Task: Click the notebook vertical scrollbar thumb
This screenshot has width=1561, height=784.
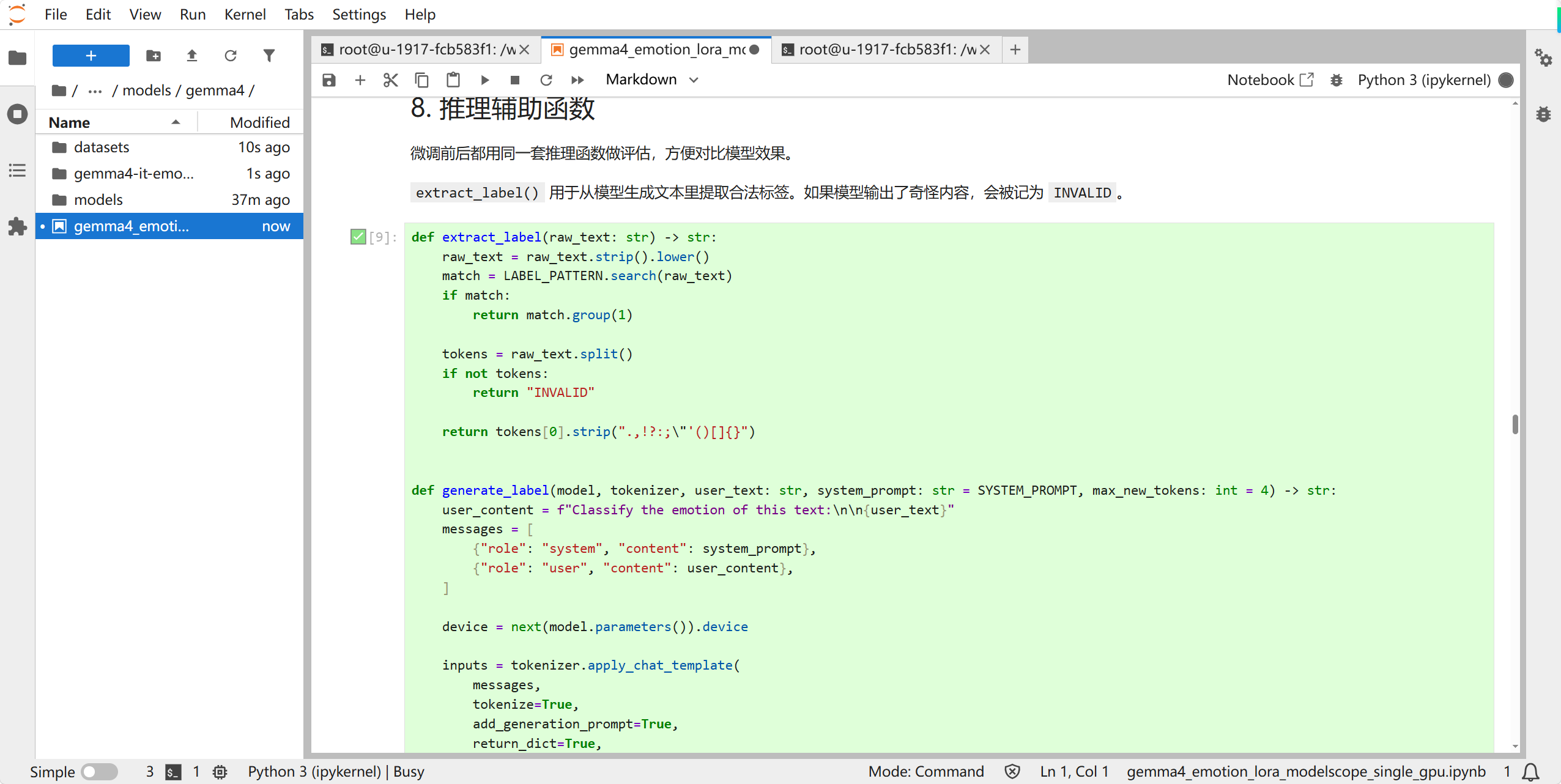Action: pos(1515,424)
